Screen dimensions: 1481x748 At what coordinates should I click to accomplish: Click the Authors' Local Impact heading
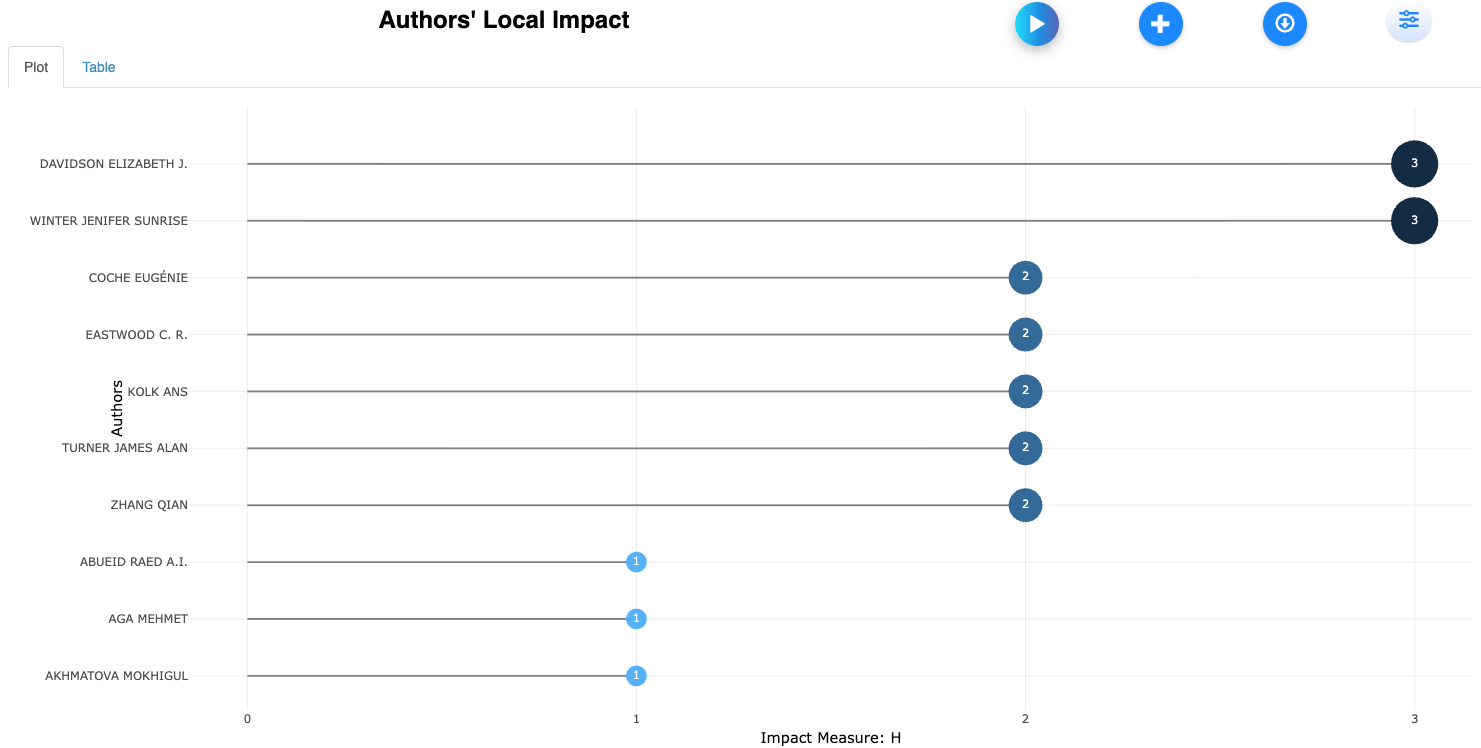(504, 20)
